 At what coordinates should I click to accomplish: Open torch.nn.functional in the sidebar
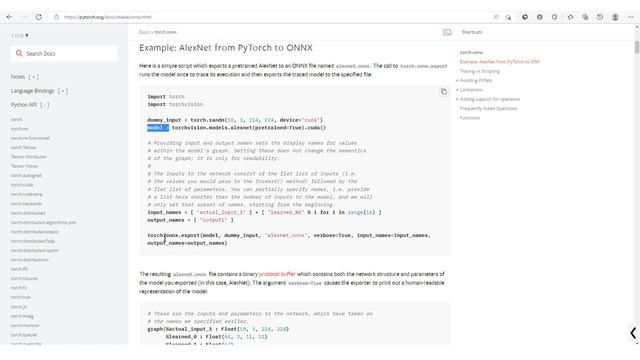pyautogui.click(x=30, y=138)
